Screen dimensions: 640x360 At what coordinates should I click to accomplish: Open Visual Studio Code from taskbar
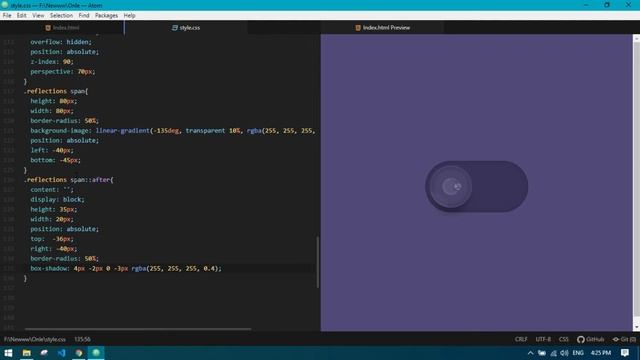(62, 353)
